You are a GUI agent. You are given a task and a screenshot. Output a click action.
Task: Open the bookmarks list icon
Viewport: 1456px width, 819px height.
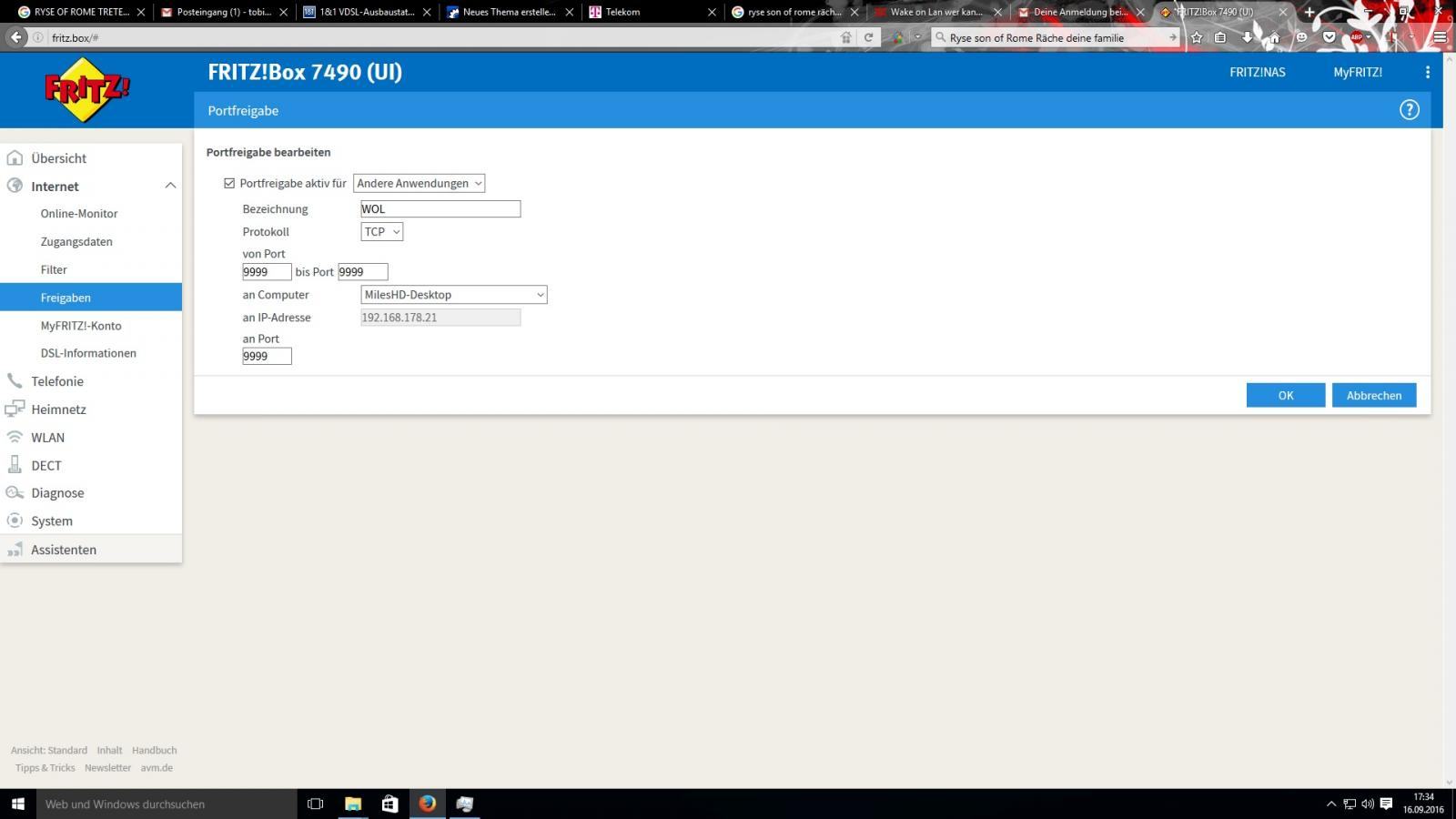click(1220, 37)
